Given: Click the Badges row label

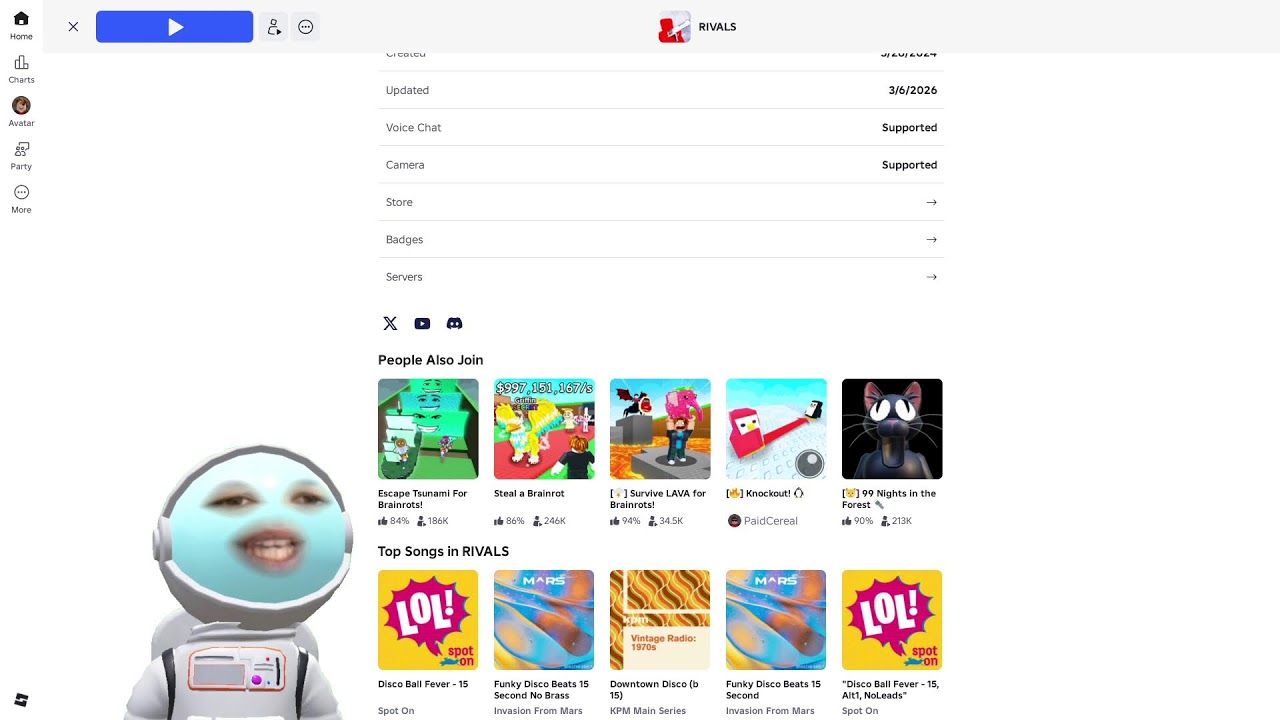Looking at the screenshot, I should [404, 240].
